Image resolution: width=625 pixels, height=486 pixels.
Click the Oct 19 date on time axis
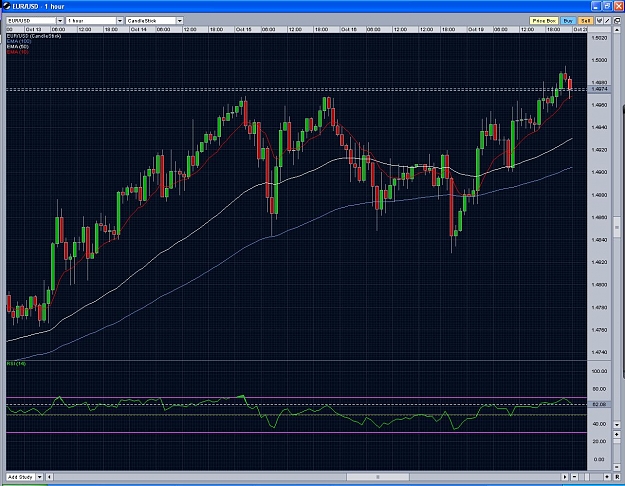476,30
